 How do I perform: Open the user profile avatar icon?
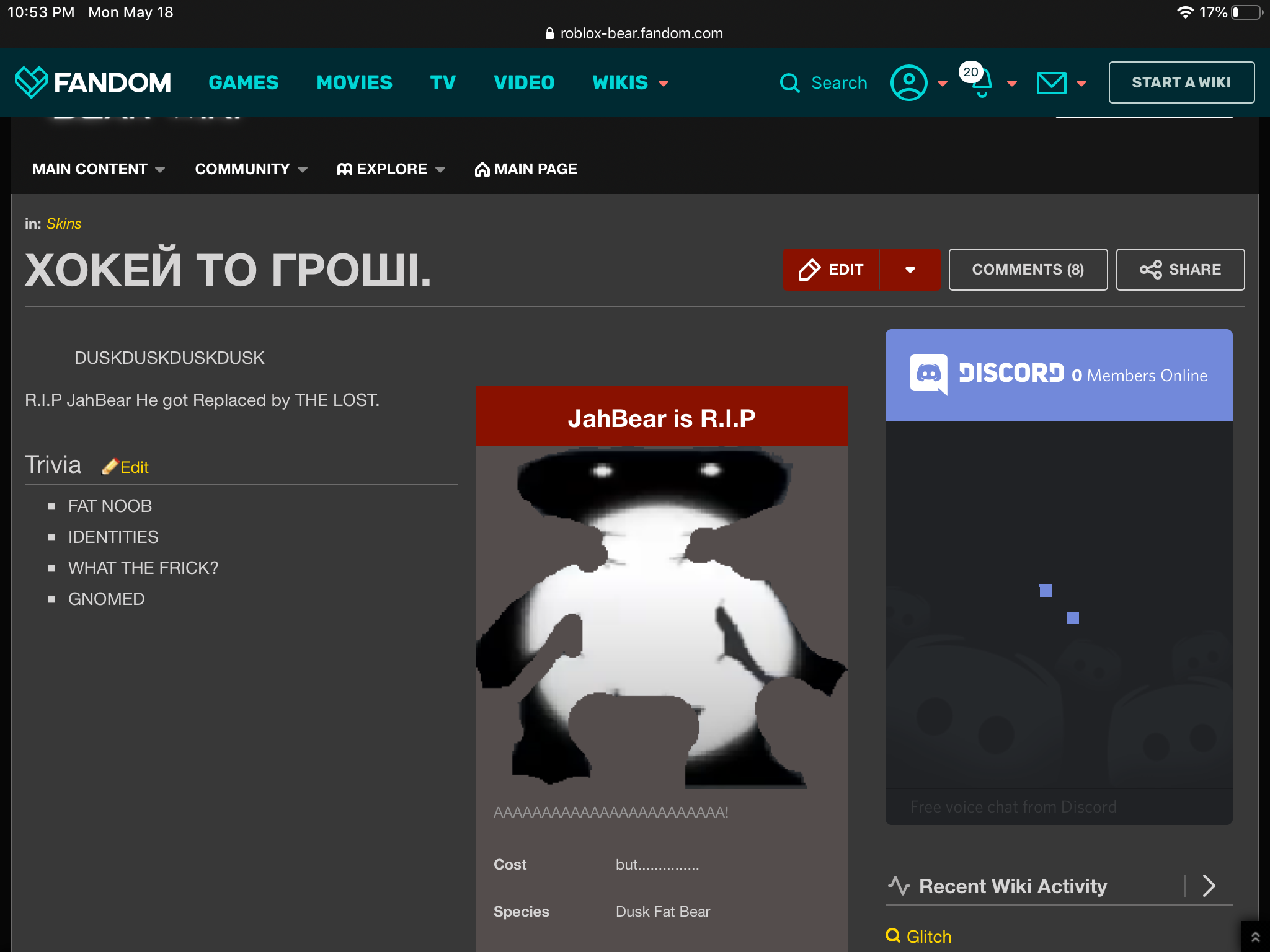tap(908, 82)
